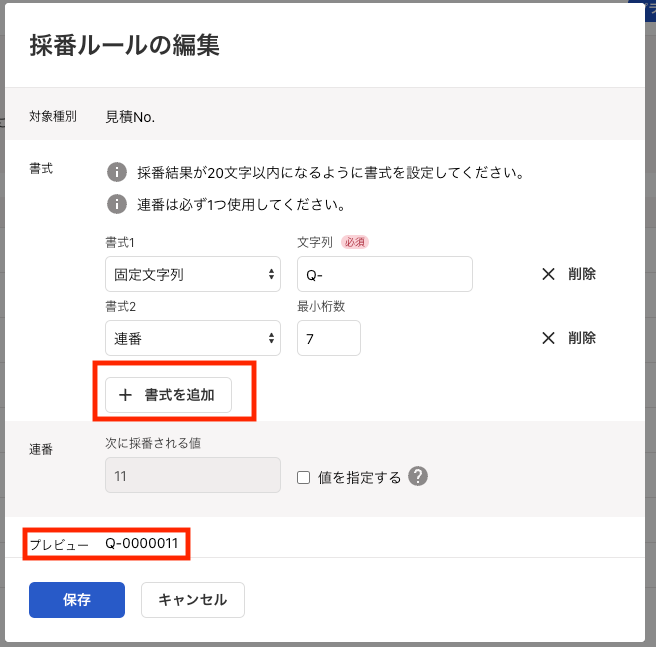Click the info icon beside 連番は必ず notice
This screenshot has height=647, width=656.
coord(117,204)
